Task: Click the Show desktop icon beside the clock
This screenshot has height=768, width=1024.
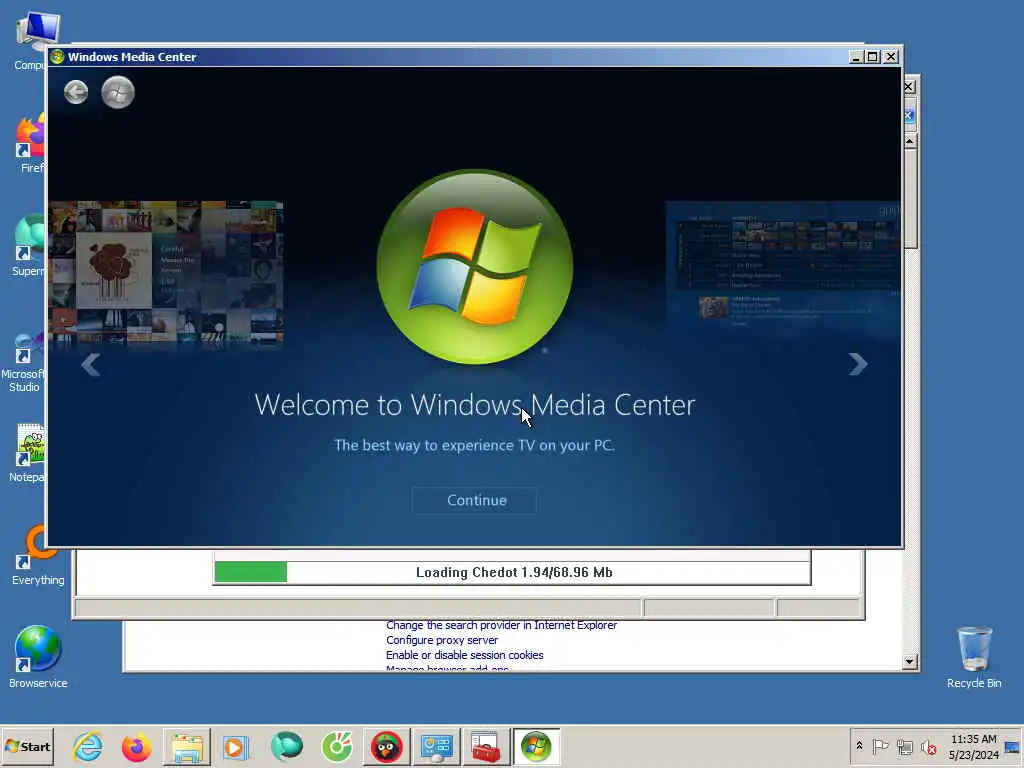Action: point(1013,746)
